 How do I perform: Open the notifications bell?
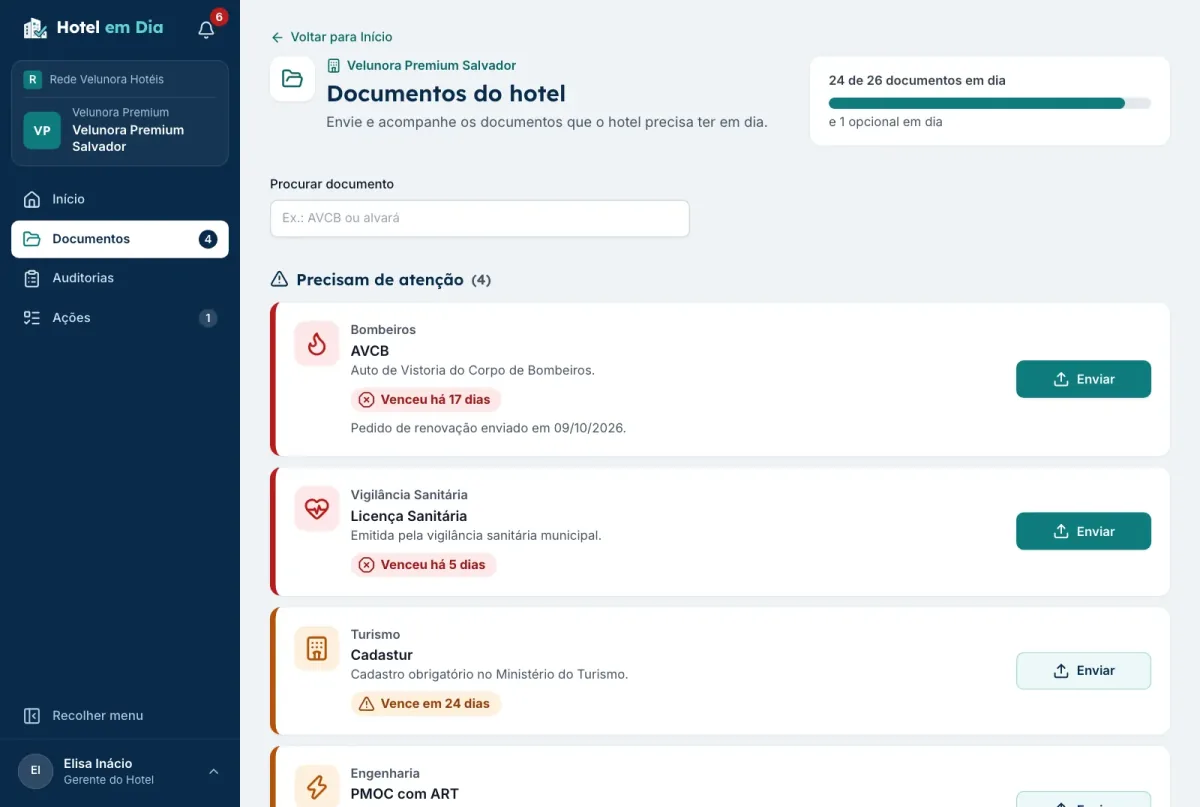[x=206, y=29]
